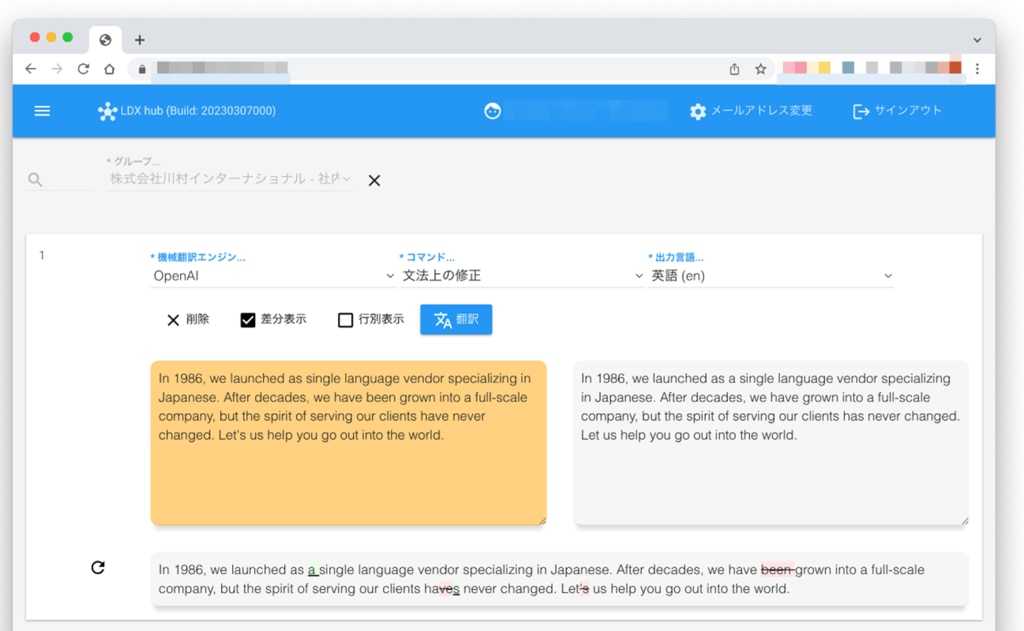The image size is (1024, 631).
Task: Enable the 行別表示 checkbox
Action: coord(345,320)
